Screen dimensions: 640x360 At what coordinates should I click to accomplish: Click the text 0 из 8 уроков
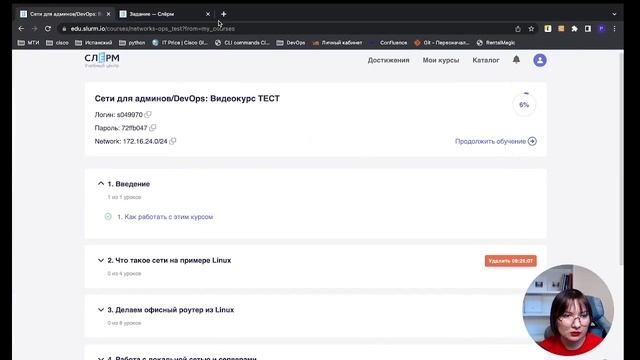click(x=124, y=323)
